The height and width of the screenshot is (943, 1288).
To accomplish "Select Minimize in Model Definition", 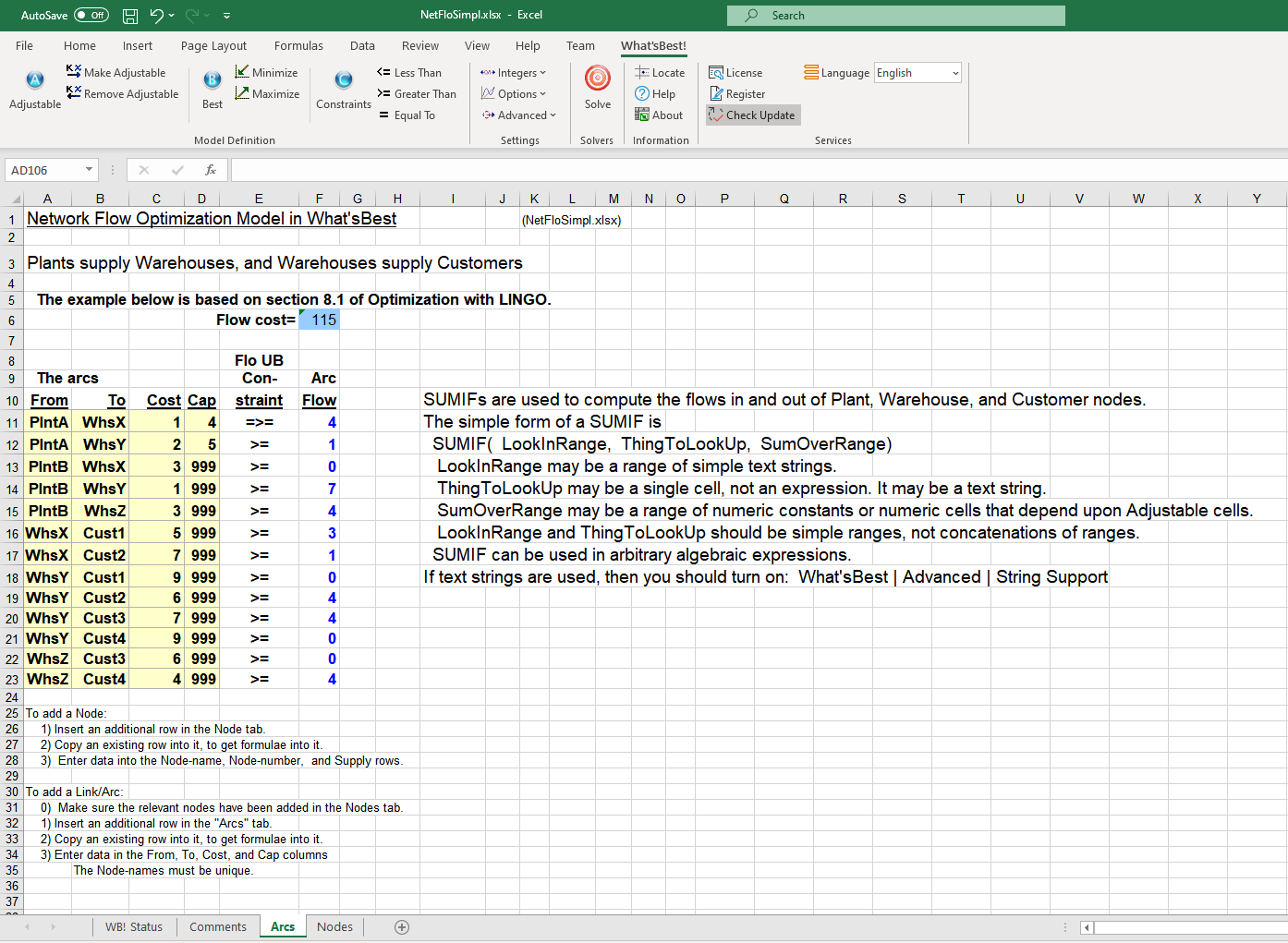I will pyautogui.click(x=266, y=73).
